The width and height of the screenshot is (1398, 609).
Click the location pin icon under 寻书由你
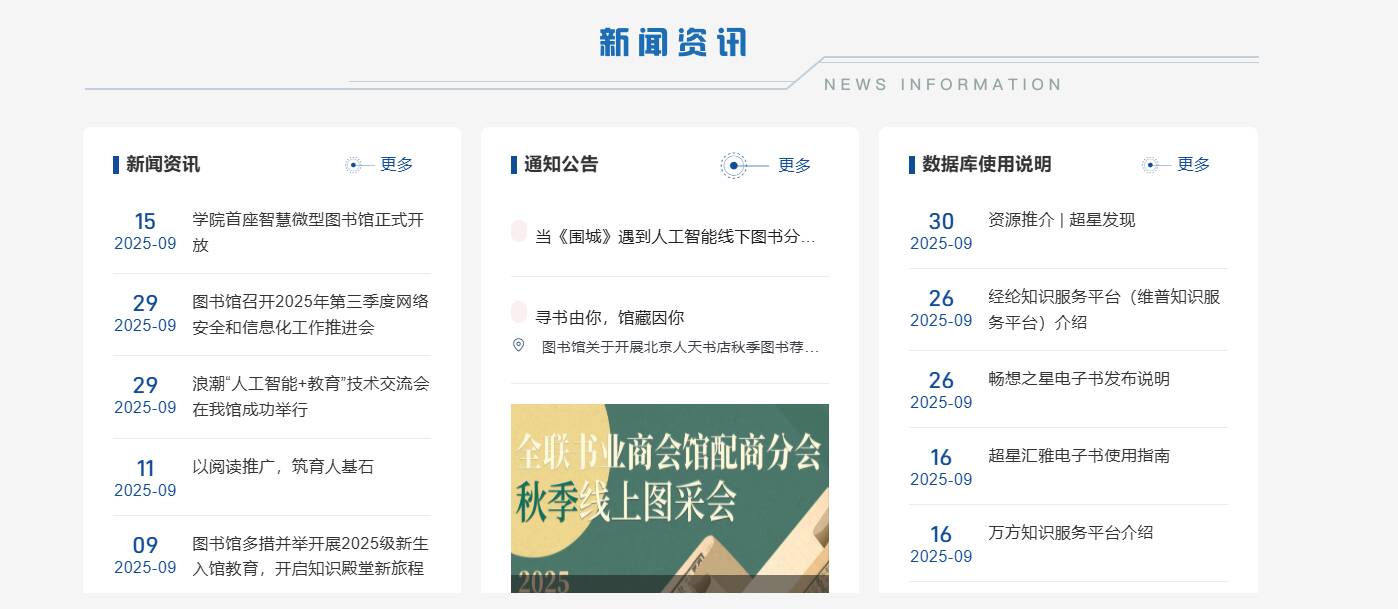point(518,346)
